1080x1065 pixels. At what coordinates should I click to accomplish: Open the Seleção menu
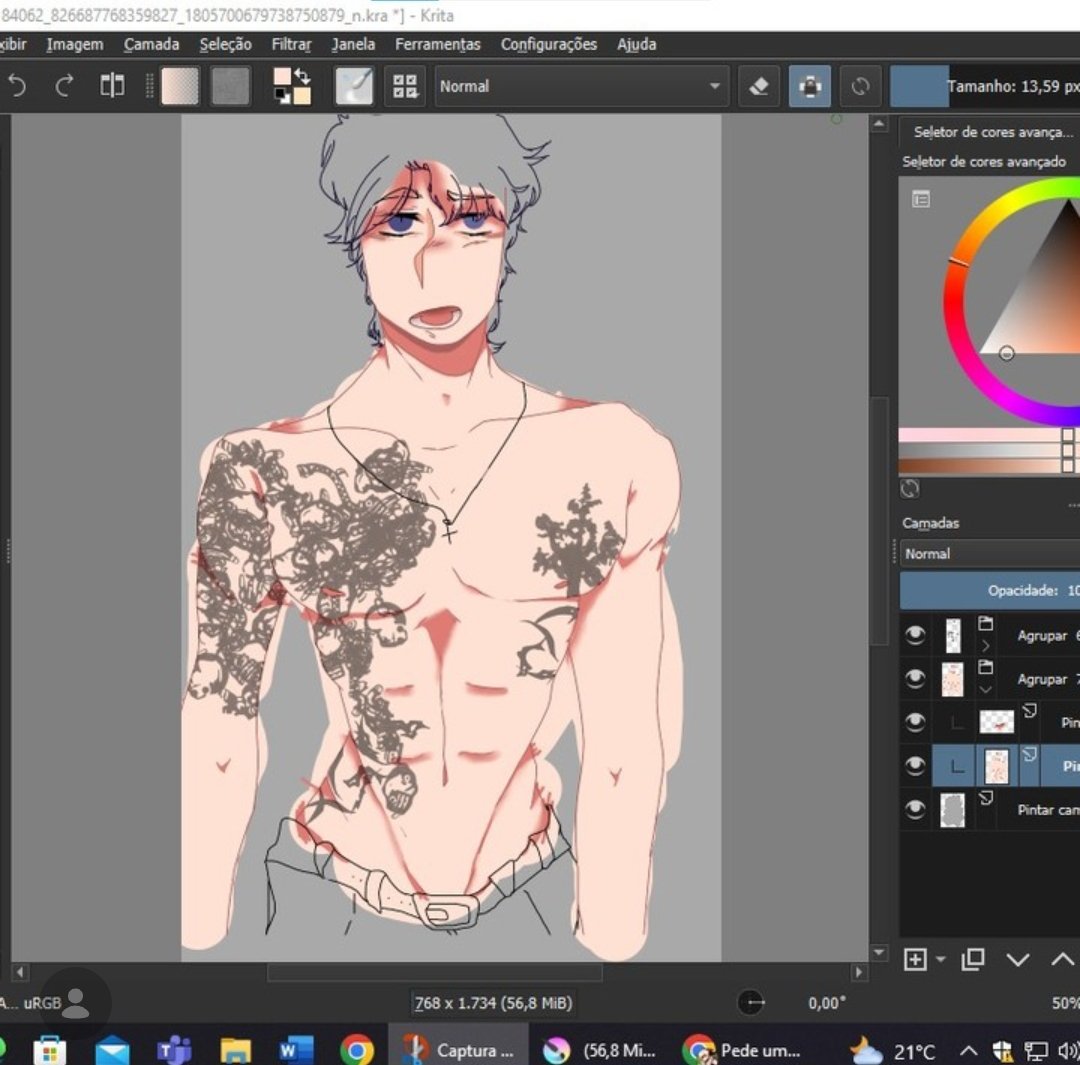click(x=225, y=45)
